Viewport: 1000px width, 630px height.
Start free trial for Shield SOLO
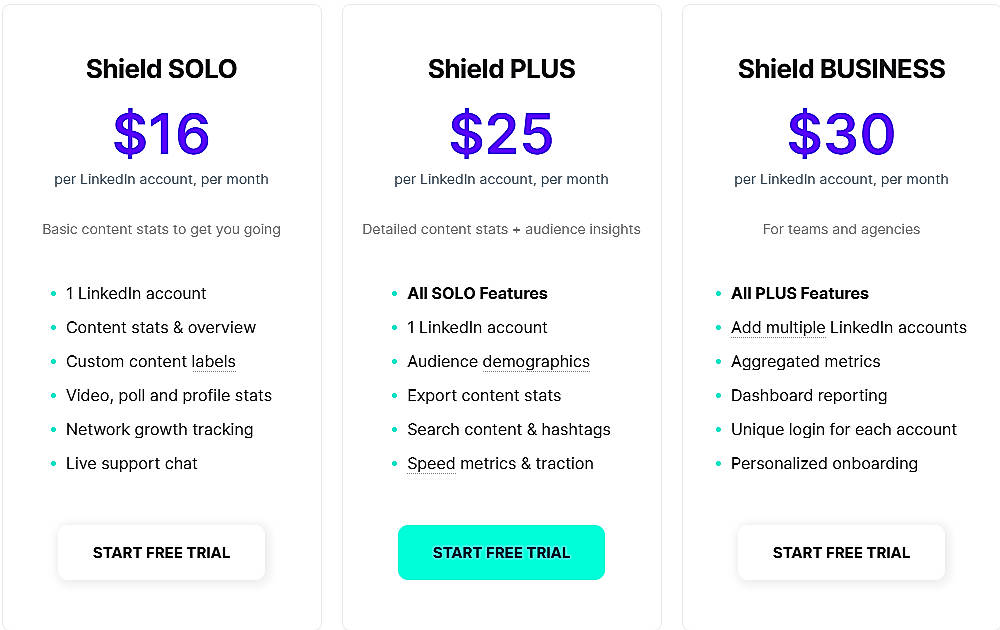tap(161, 552)
